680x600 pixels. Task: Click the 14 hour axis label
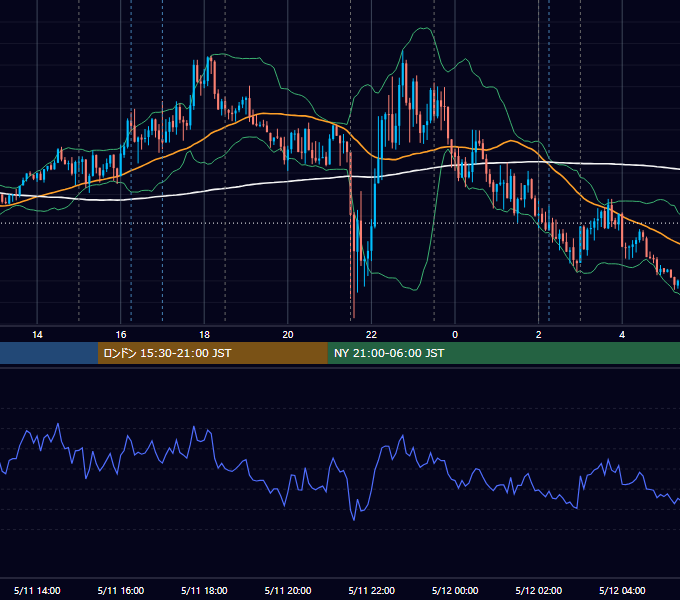point(37,335)
